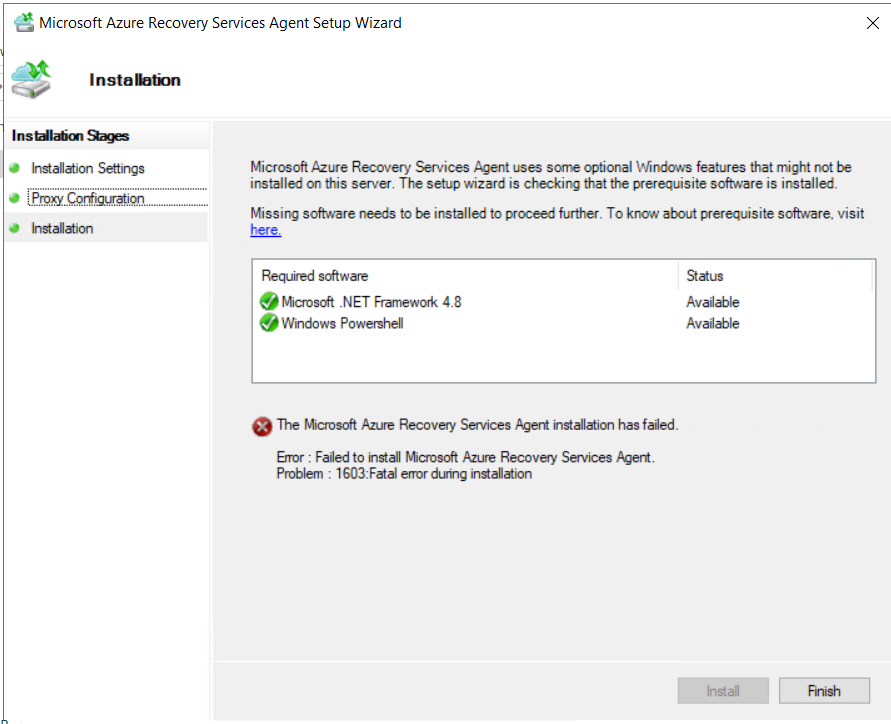Screen dimensions: 891x724
Task: Select the Installation Settings stage
Action: 88,168
